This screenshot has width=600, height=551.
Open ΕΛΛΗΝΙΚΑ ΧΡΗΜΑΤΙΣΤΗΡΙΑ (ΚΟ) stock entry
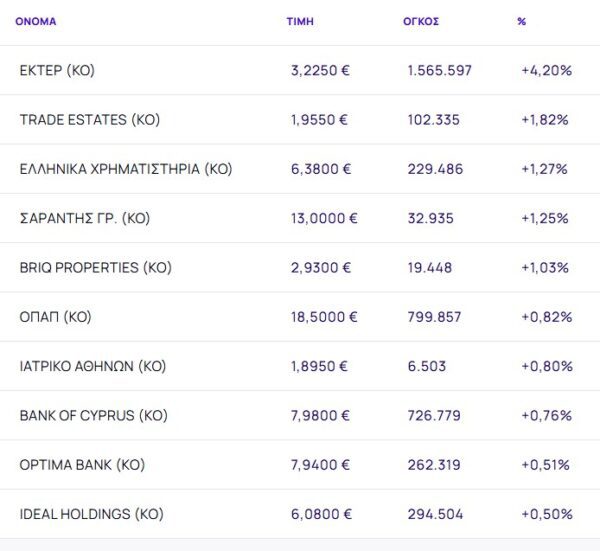[125, 169]
